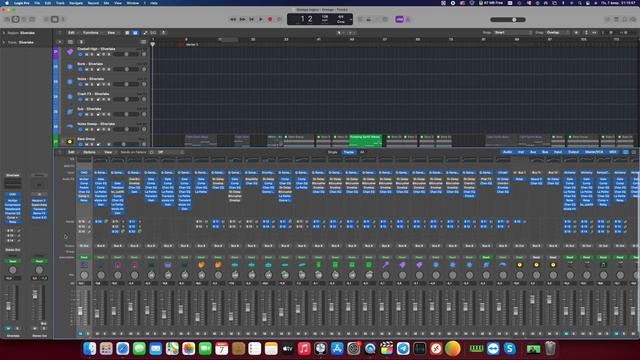640x360 pixels.
Task: Adjust the master volume slider in the control bar
Action: [x=508, y=20]
